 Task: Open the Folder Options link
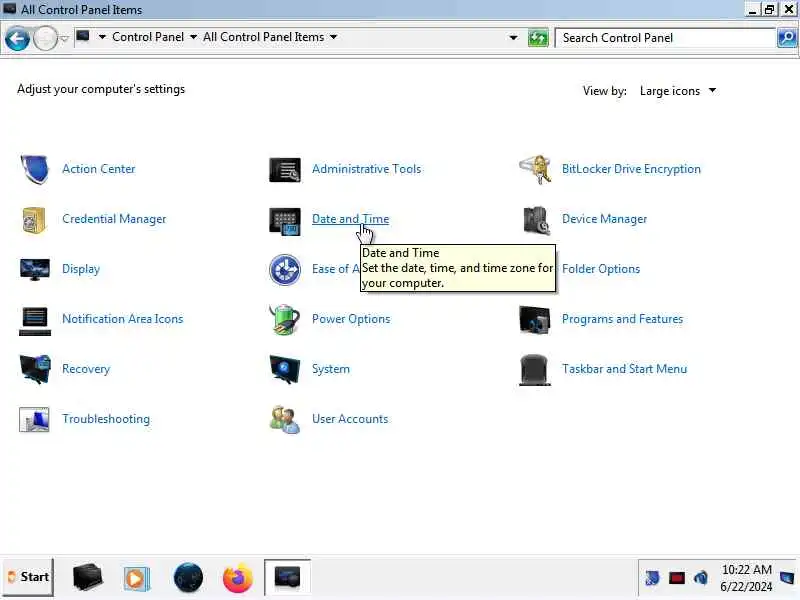(601, 269)
